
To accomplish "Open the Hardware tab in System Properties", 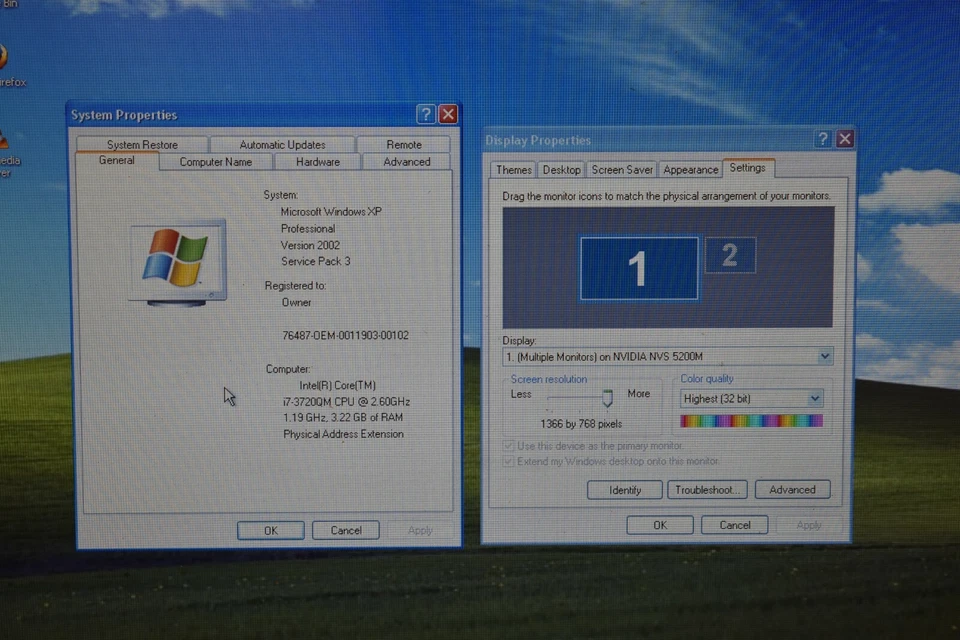I will point(316,161).
